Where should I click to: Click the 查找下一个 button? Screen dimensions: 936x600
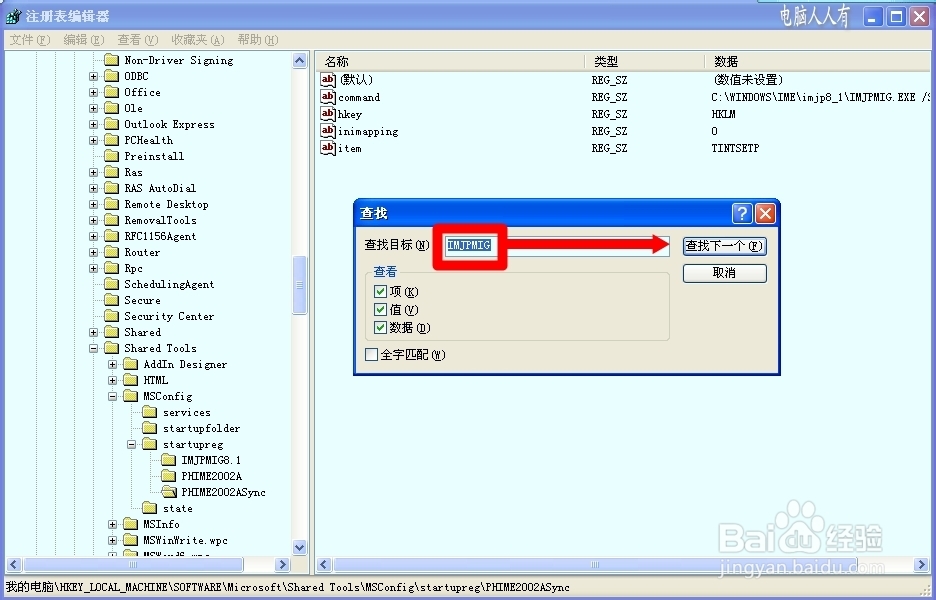tap(724, 245)
